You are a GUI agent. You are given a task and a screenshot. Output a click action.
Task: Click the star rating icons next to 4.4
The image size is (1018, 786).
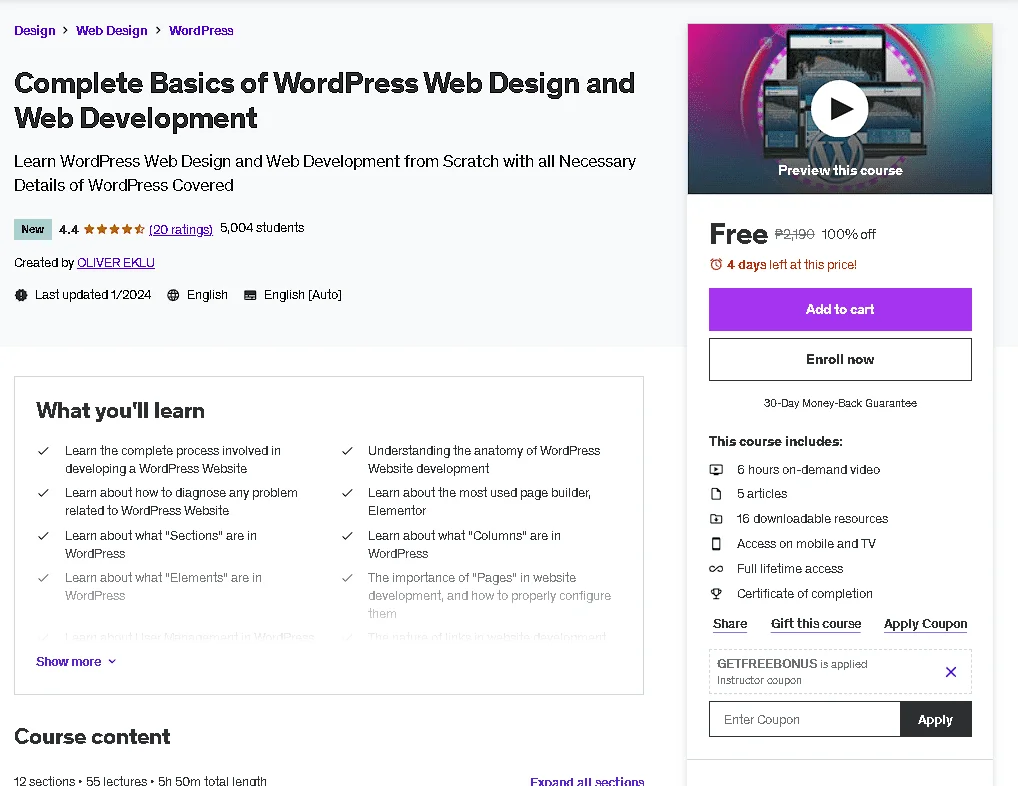(x=114, y=229)
